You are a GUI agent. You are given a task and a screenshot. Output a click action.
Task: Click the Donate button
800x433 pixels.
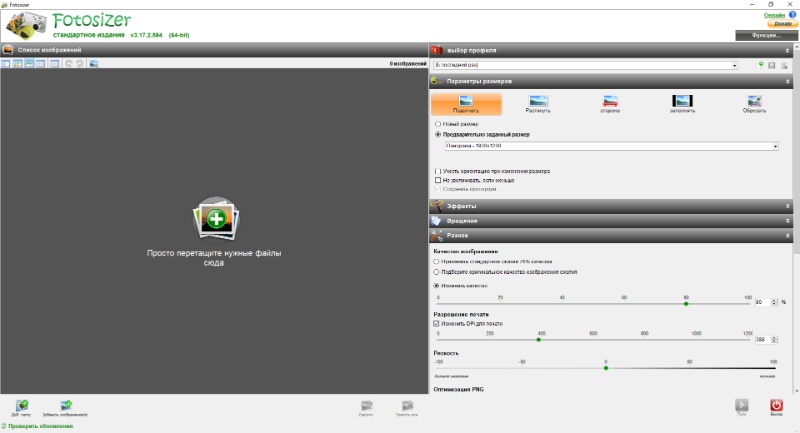click(x=782, y=23)
